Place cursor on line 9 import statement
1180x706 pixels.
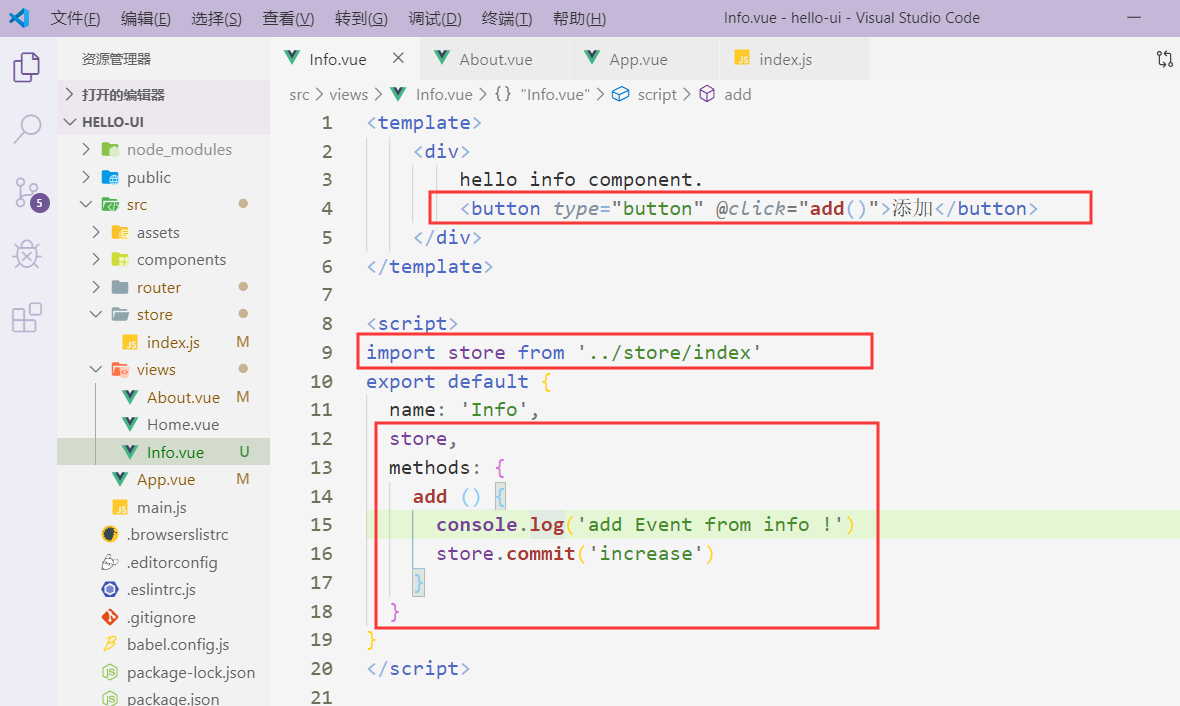pos(563,352)
